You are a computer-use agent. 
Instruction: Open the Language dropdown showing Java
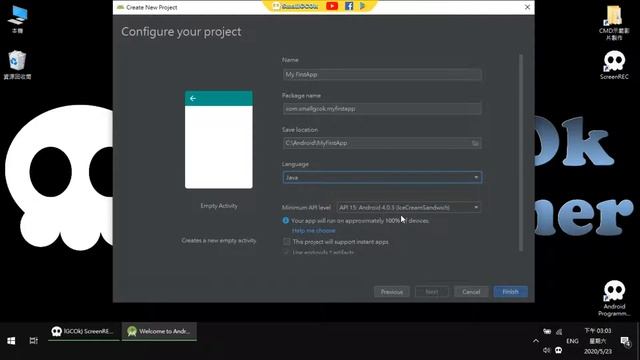tap(382, 177)
